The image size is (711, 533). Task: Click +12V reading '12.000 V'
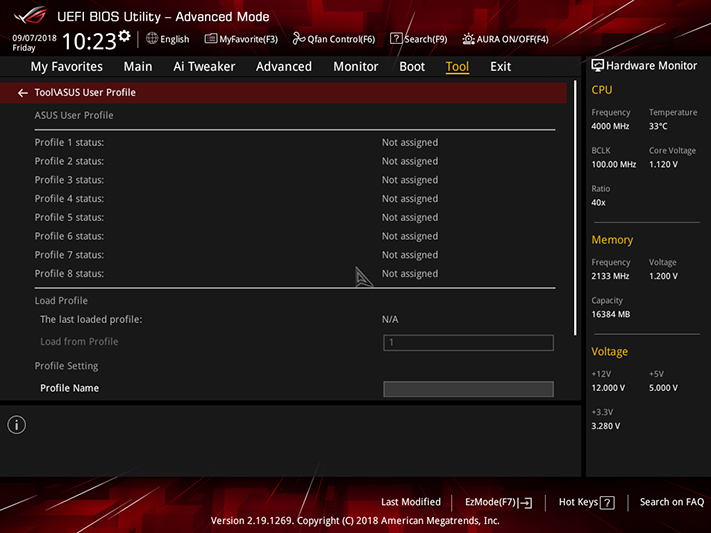608,388
